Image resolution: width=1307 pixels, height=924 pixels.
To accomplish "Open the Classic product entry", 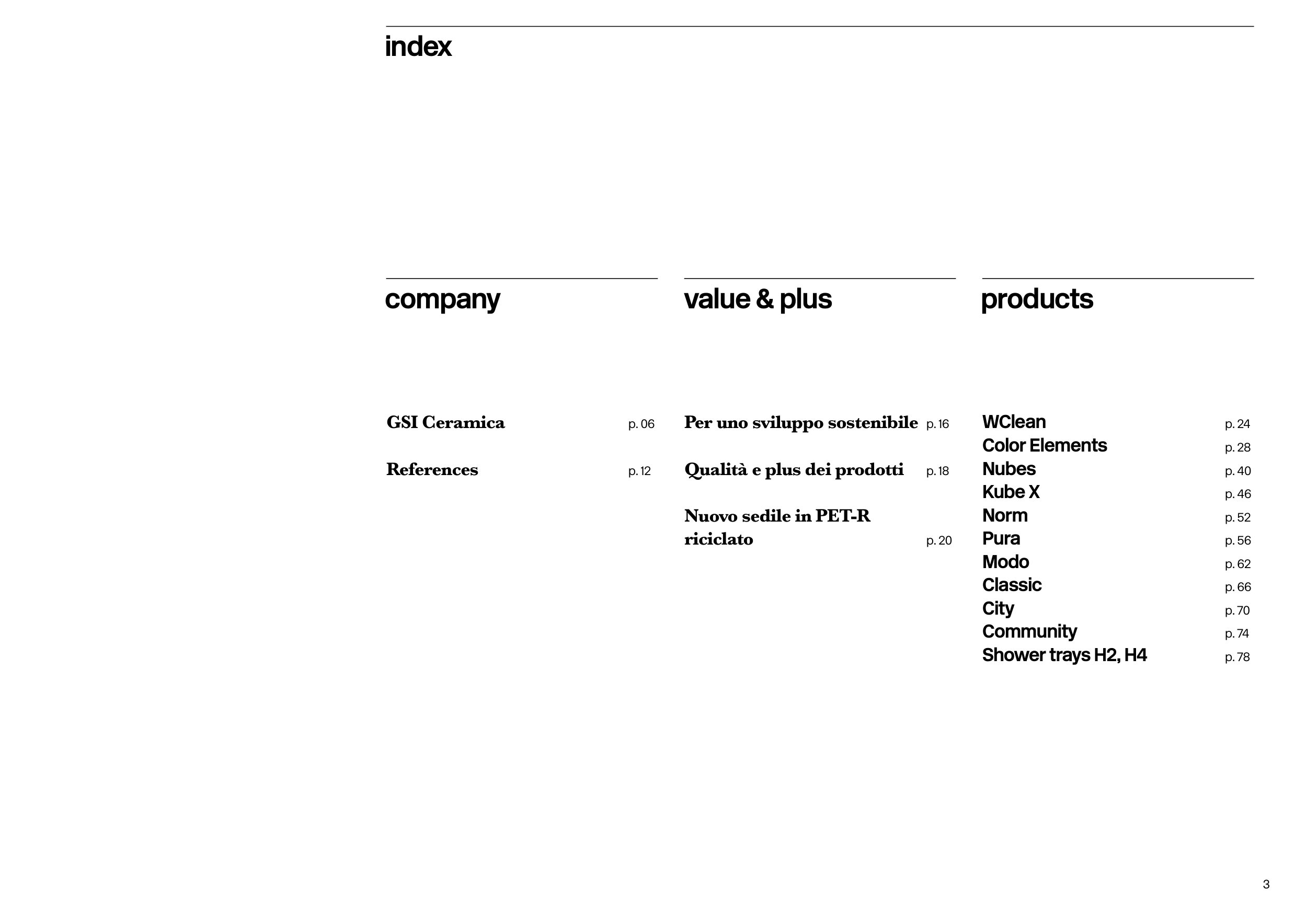I will [x=1012, y=585].
